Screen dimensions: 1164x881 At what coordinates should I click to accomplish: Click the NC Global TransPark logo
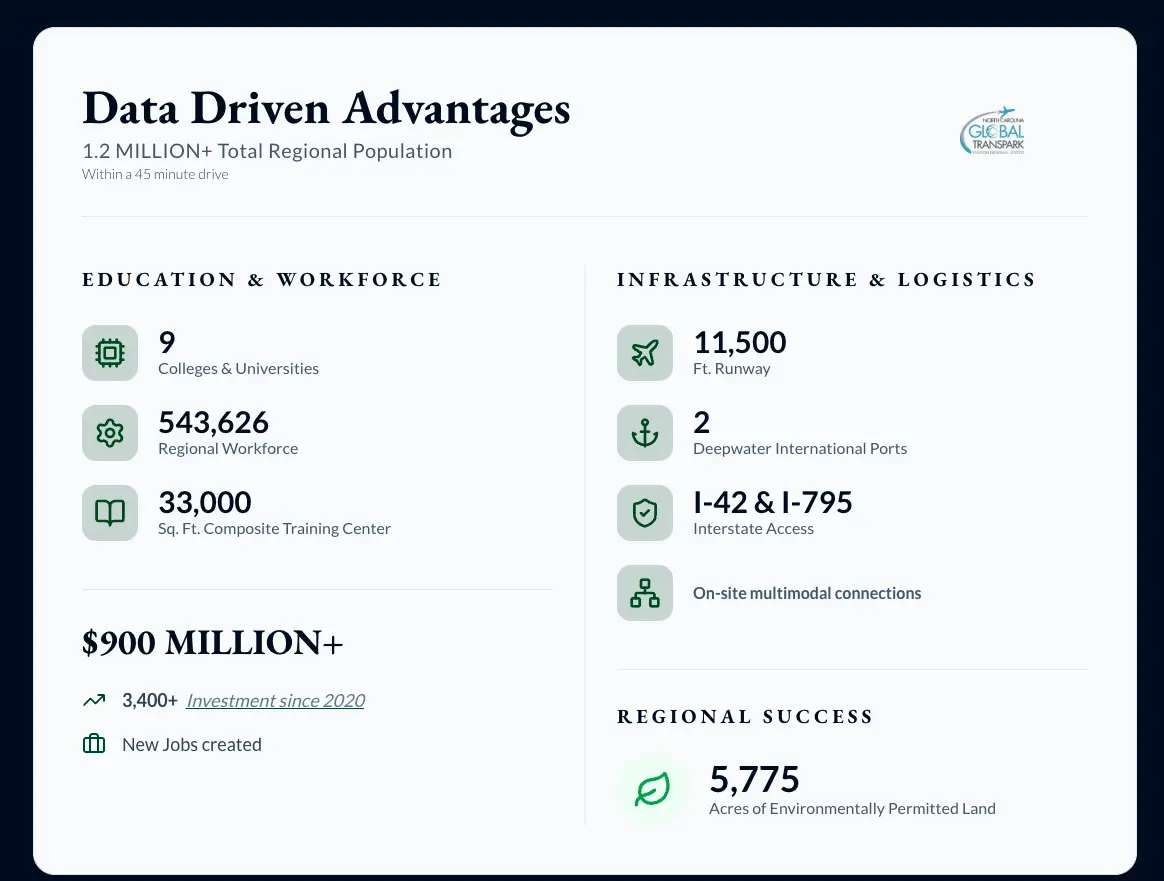tap(992, 131)
